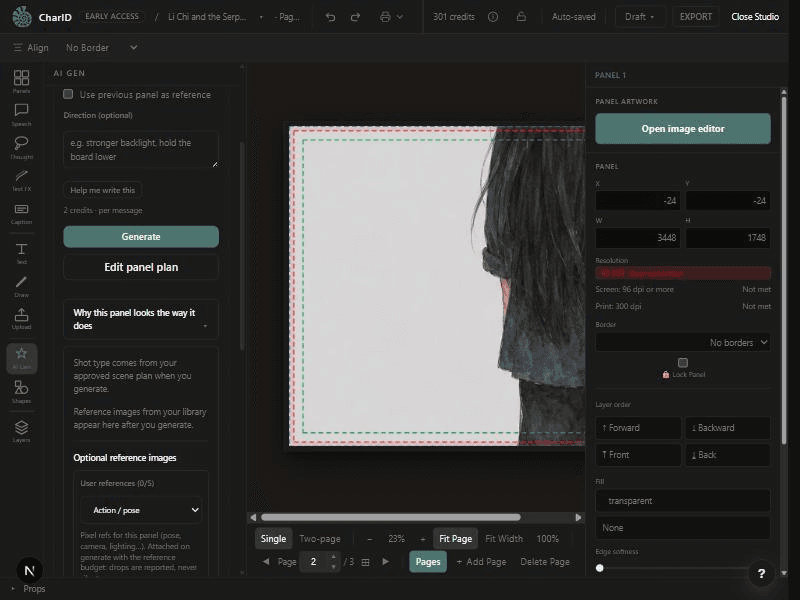800x600 pixels.
Task: Bring layer to Front
Action: [638, 455]
